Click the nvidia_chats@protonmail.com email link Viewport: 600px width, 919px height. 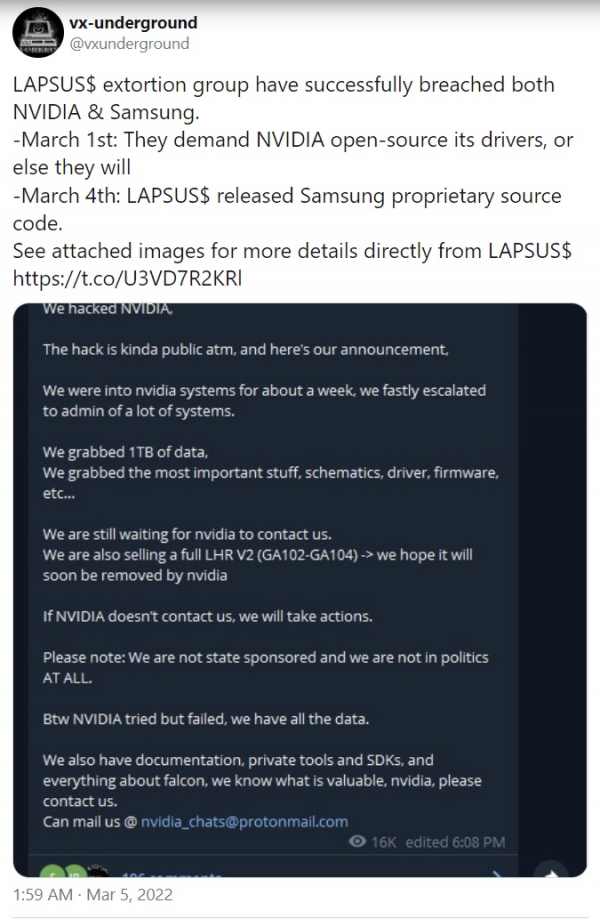click(244, 821)
